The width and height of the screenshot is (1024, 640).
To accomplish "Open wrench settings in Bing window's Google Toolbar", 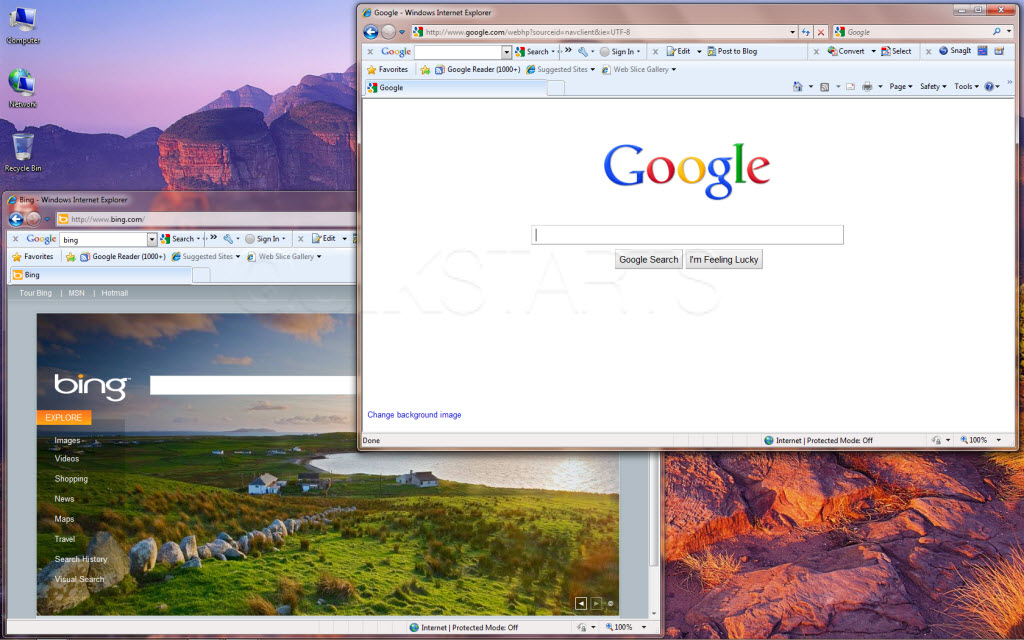I will point(228,238).
